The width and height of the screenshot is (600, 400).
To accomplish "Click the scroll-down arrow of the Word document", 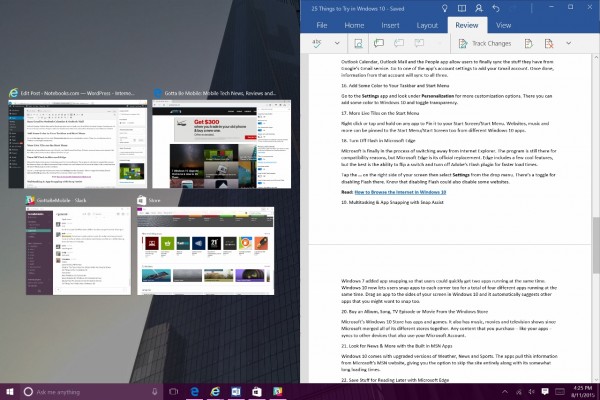I will (x=596, y=379).
